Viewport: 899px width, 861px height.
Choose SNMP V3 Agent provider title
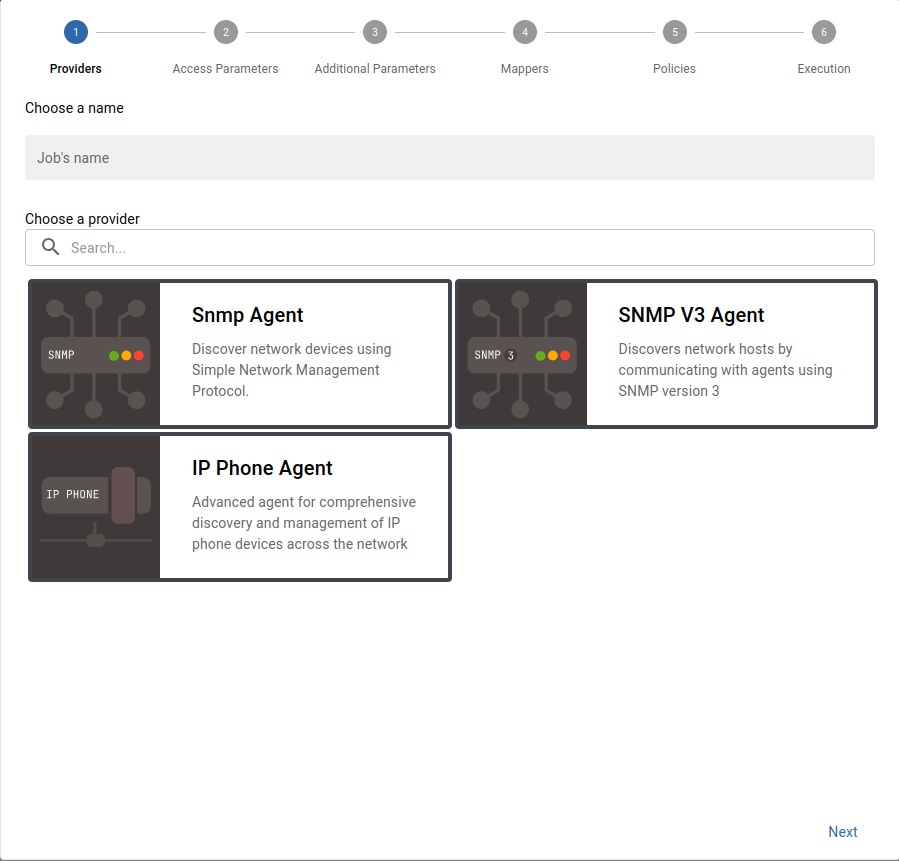pos(691,315)
